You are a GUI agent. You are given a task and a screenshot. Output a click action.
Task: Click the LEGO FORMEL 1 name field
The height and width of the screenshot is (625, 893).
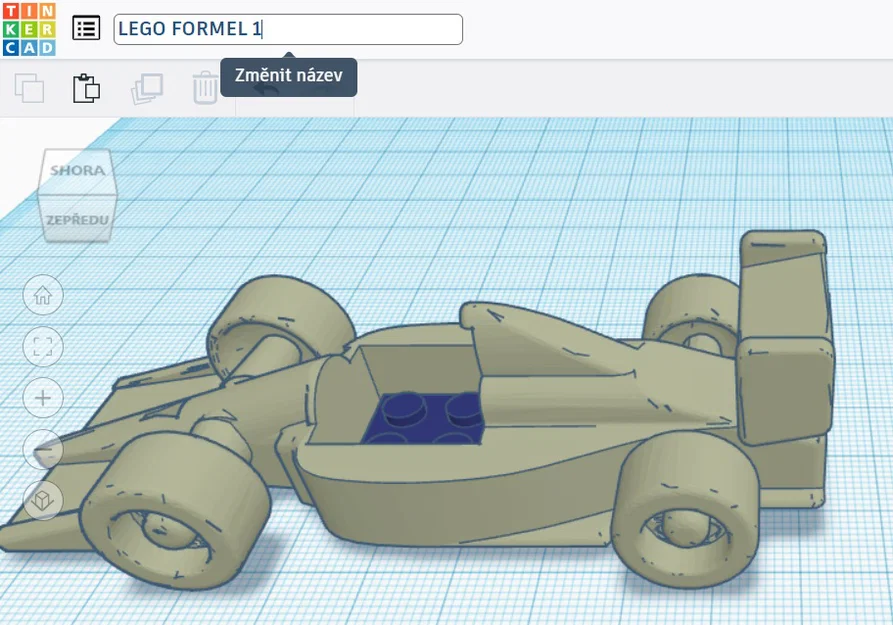(x=288, y=28)
